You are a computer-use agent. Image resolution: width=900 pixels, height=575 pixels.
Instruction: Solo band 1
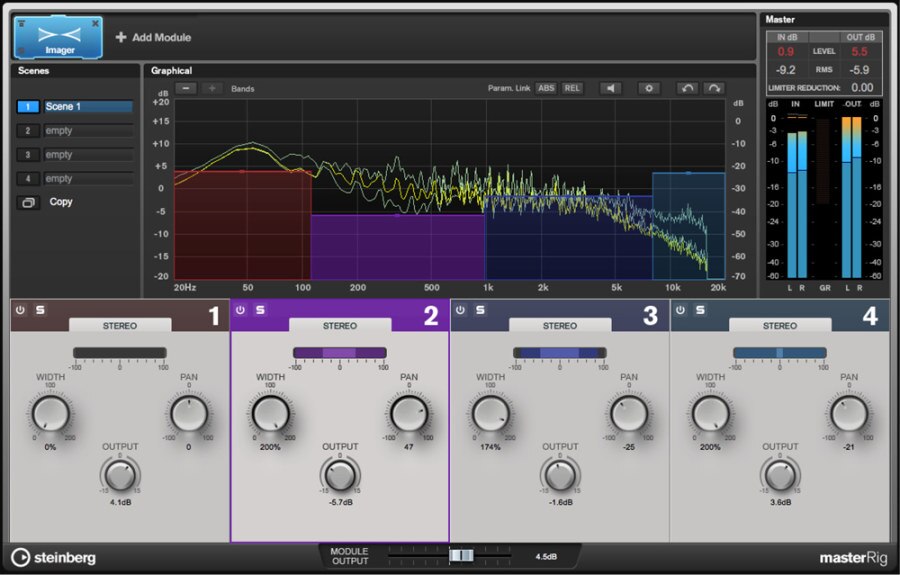pos(40,310)
